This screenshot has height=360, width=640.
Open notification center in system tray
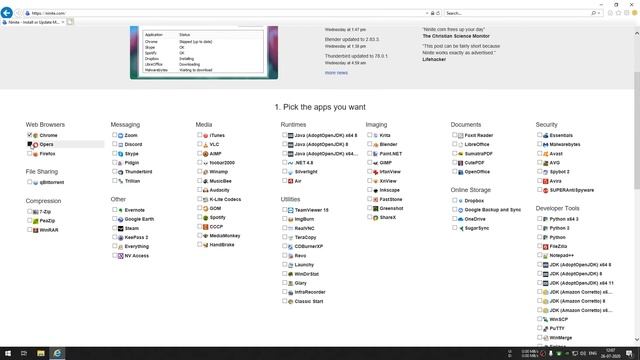pos(629,353)
